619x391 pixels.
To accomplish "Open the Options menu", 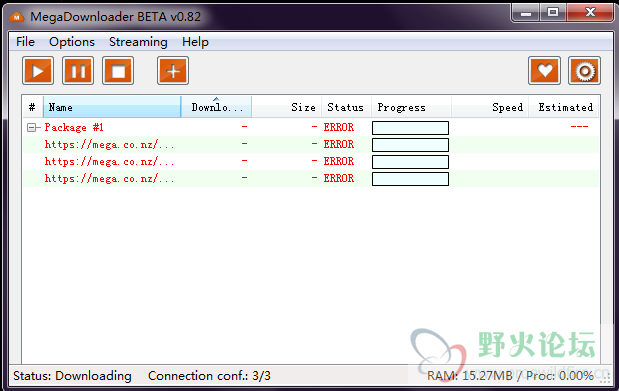I will pyautogui.click(x=72, y=42).
